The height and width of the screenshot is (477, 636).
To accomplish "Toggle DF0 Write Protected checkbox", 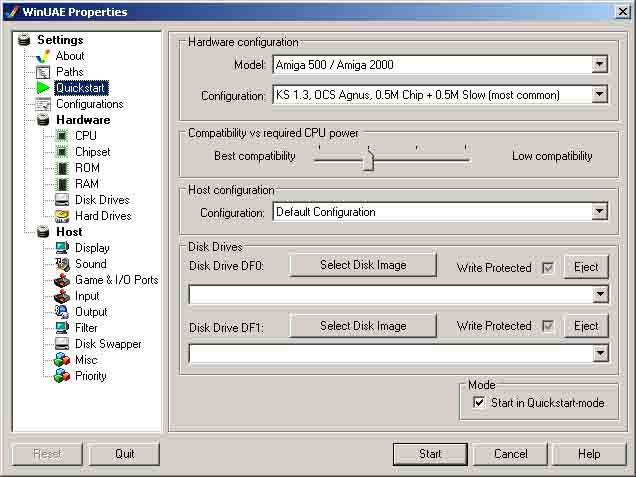I will point(548,267).
